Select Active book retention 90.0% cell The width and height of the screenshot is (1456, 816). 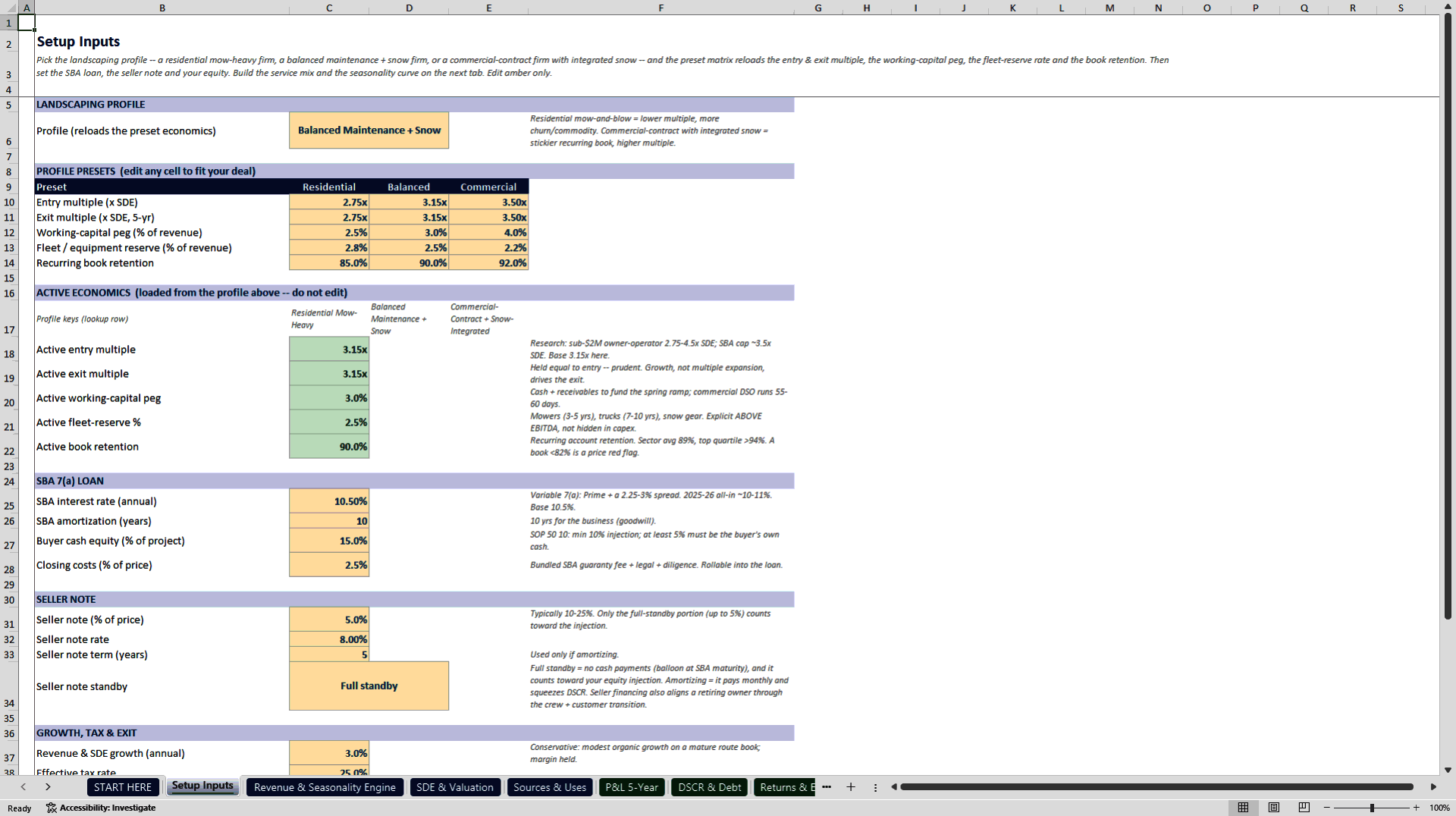tap(329, 447)
